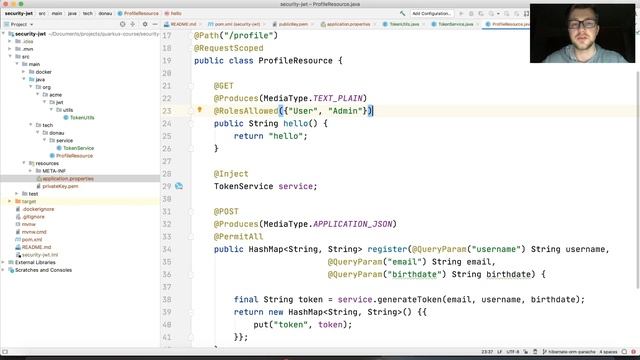Collapse the java folder
The image size is (640, 360).
[x=24, y=79]
